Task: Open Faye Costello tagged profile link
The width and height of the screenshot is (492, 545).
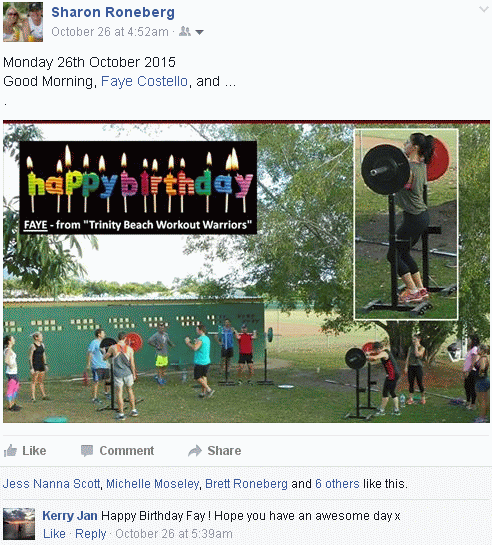Action: point(144,81)
